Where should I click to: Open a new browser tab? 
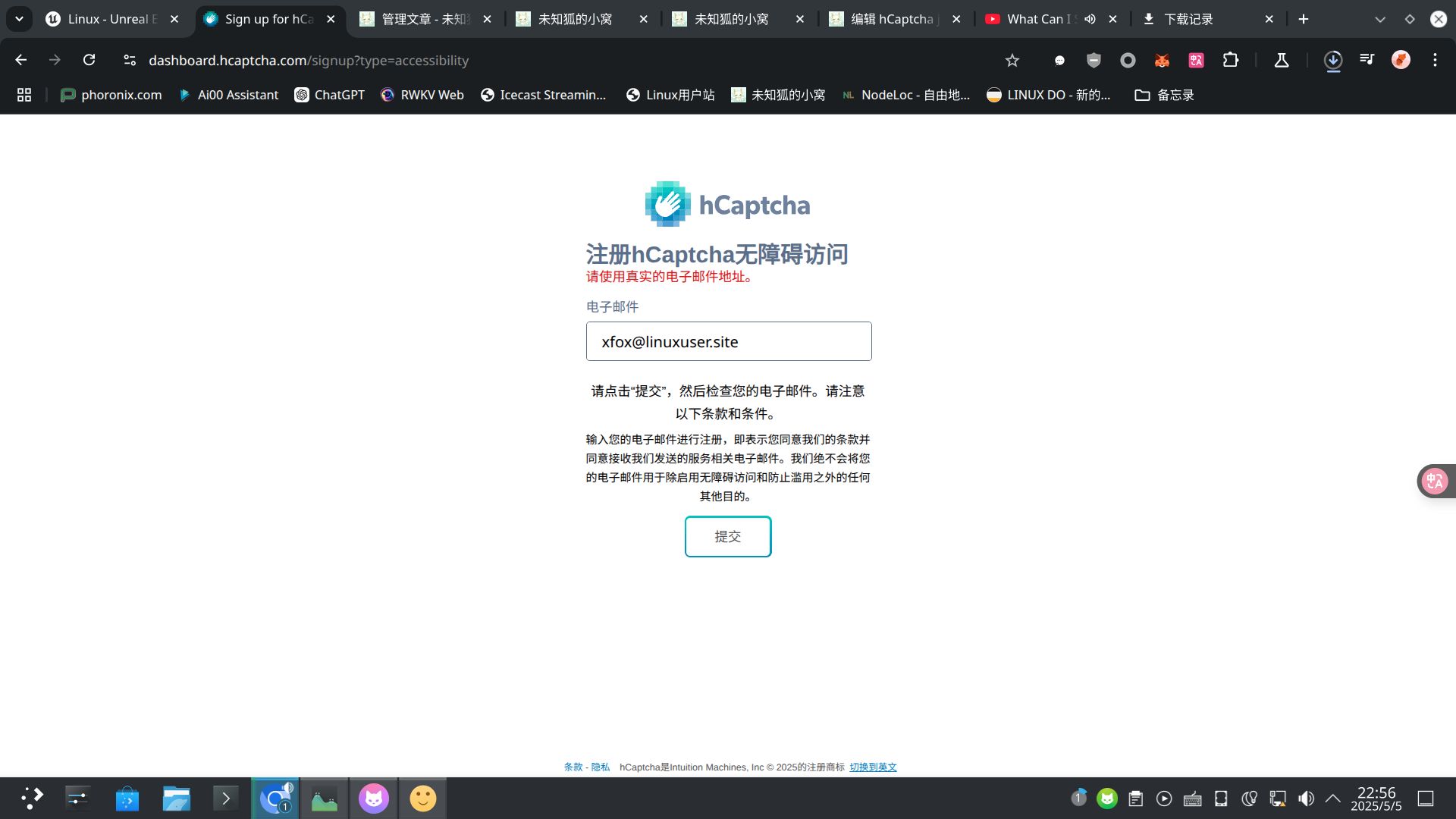[1304, 19]
